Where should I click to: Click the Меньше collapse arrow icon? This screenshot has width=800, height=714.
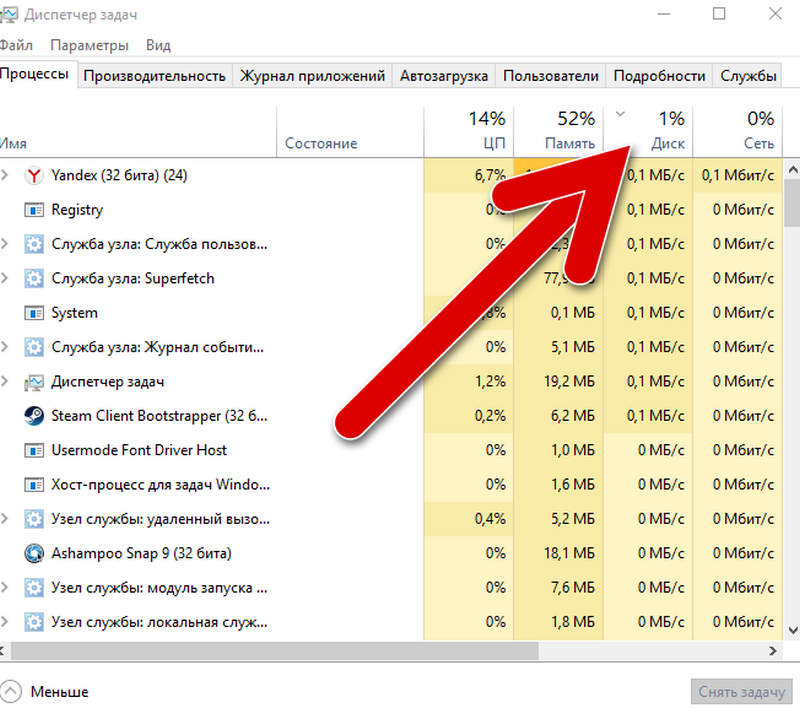pyautogui.click(x=10, y=692)
